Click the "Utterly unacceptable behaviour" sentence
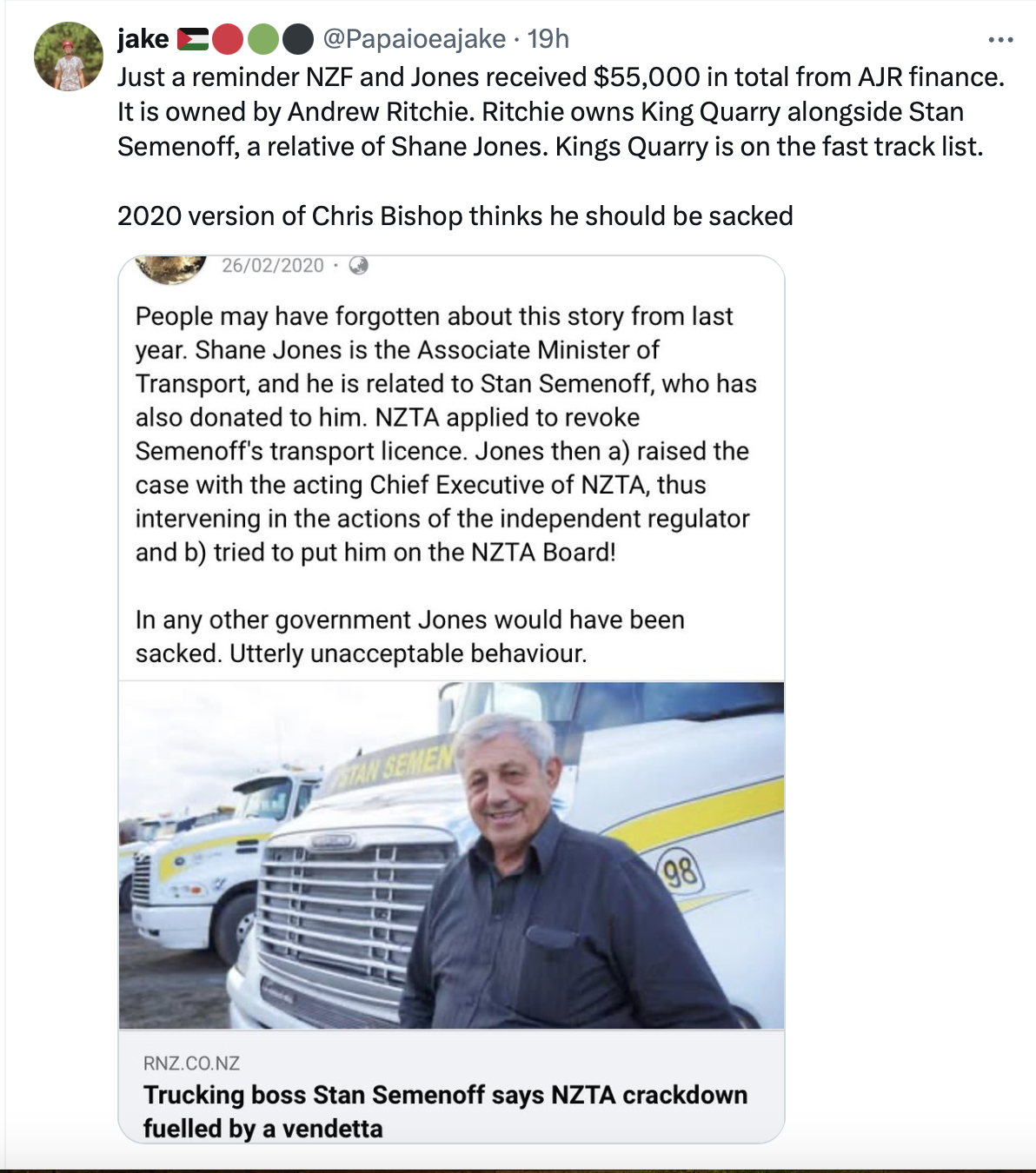The height and width of the screenshot is (1173, 1036). 408,653
